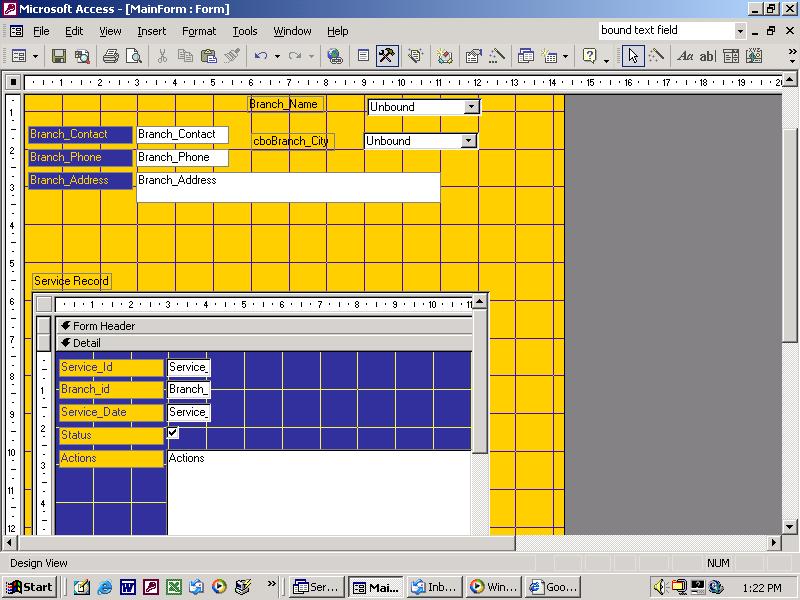This screenshot has height=600, width=800.
Task: Launch Excel from quick launch
Action: (173, 587)
